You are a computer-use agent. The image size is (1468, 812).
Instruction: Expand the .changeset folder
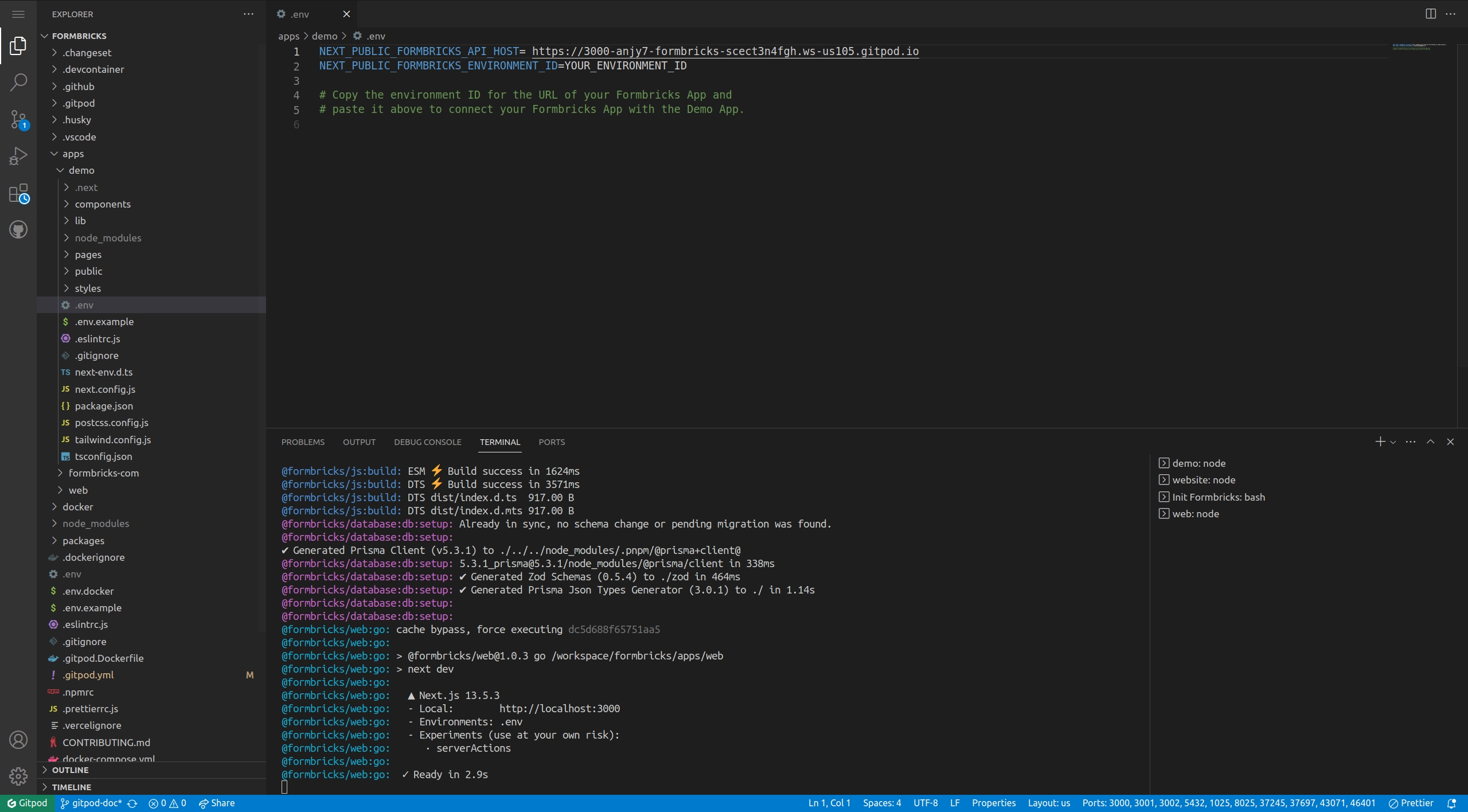[x=151, y=52]
